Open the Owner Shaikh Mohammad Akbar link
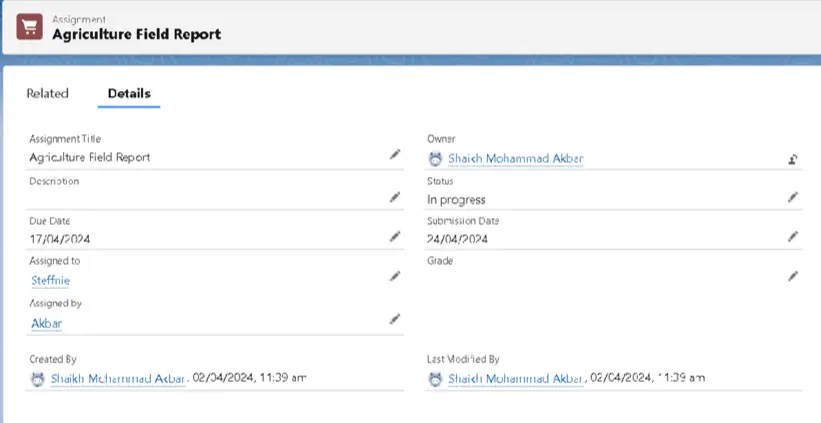The height and width of the screenshot is (423, 821). [515, 159]
